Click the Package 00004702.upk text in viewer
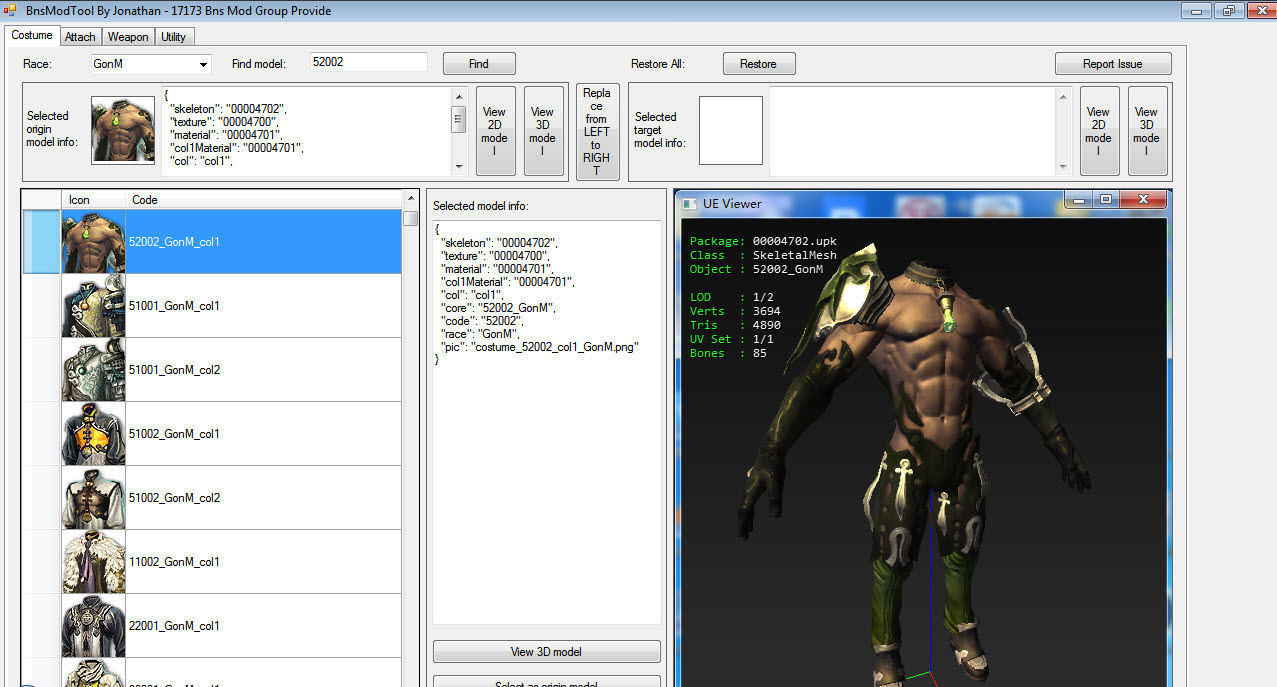 tap(763, 242)
